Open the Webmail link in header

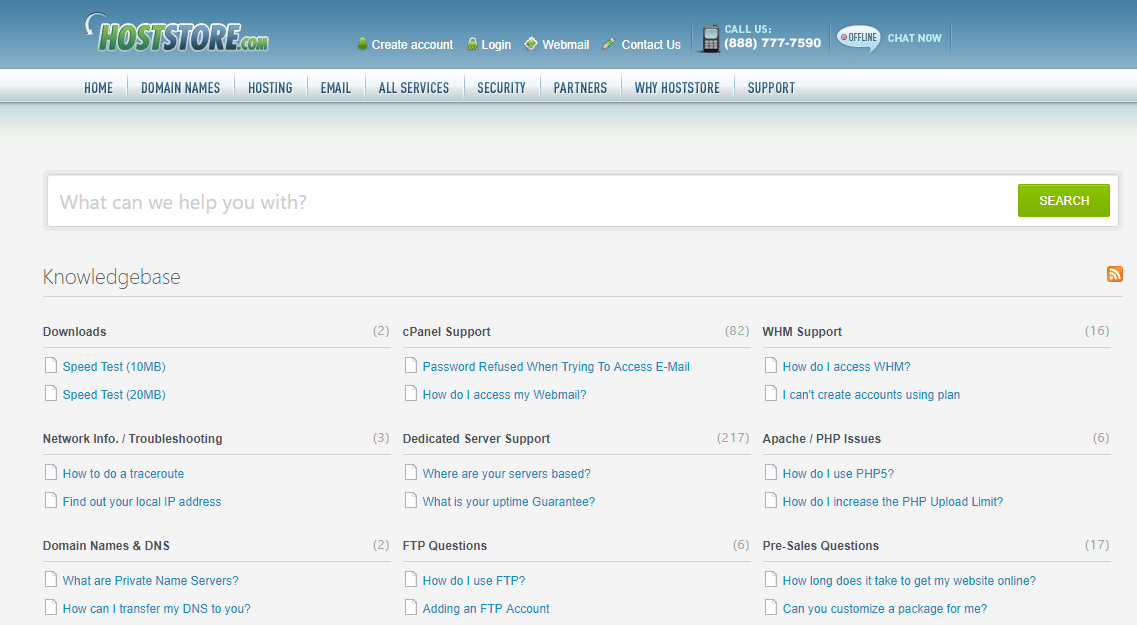click(566, 45)
